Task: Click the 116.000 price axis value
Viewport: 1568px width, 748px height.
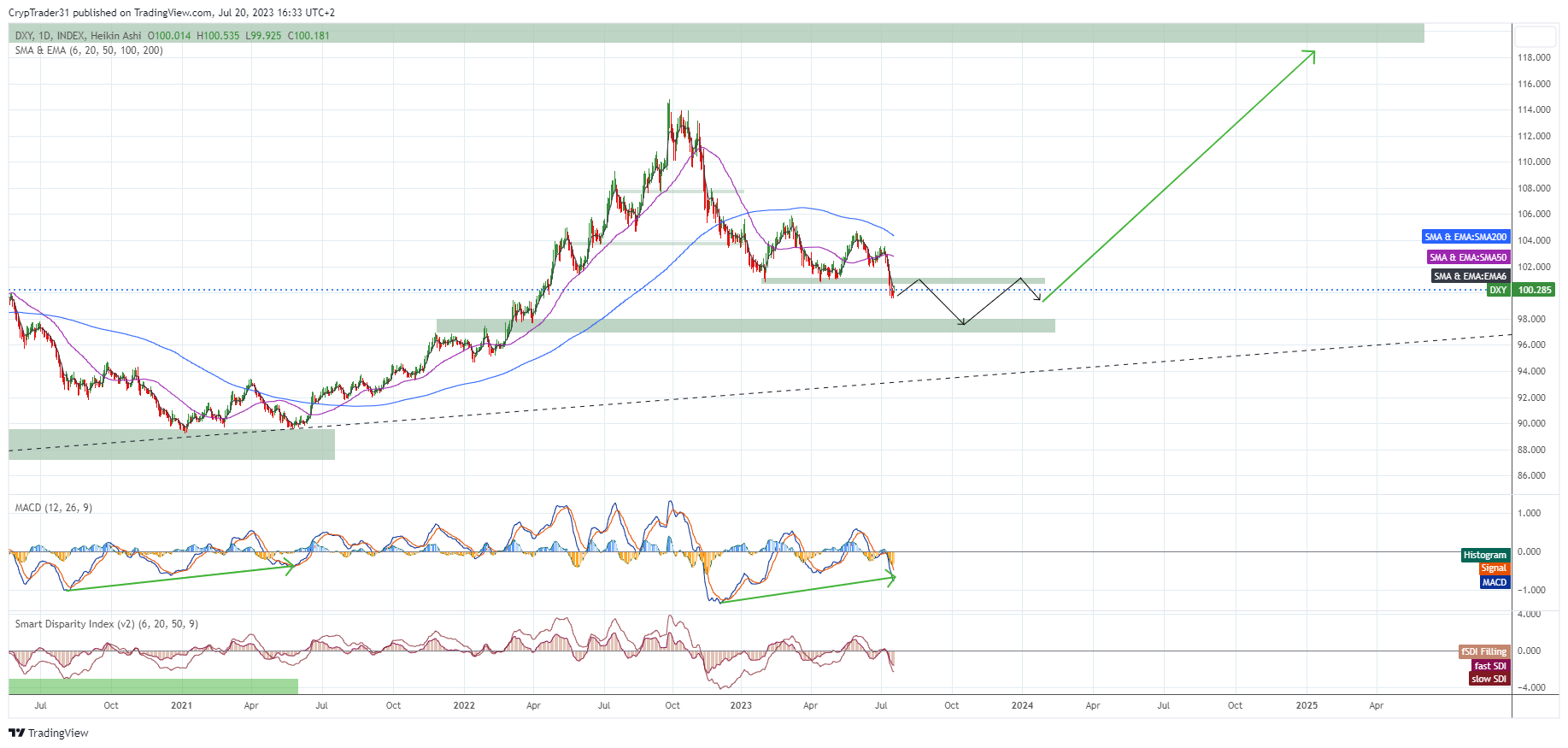Action: point(1534,84)
